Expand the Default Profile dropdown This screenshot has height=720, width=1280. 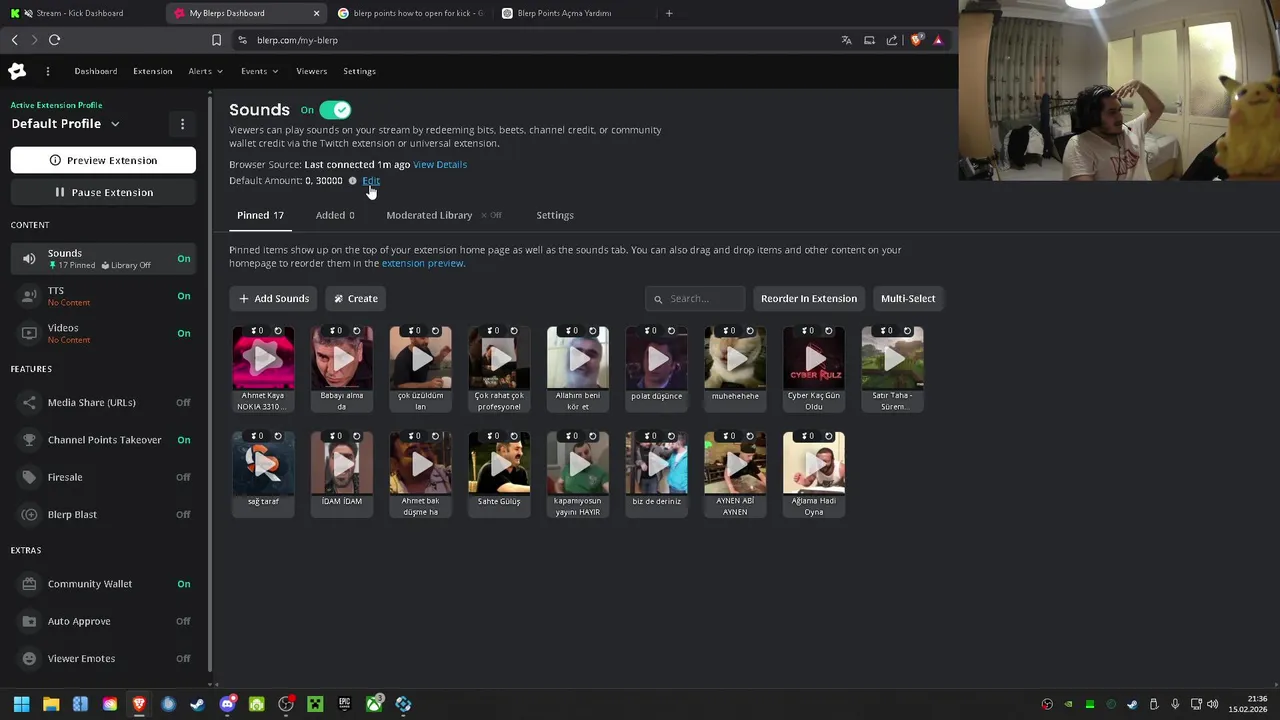point(115,124)
